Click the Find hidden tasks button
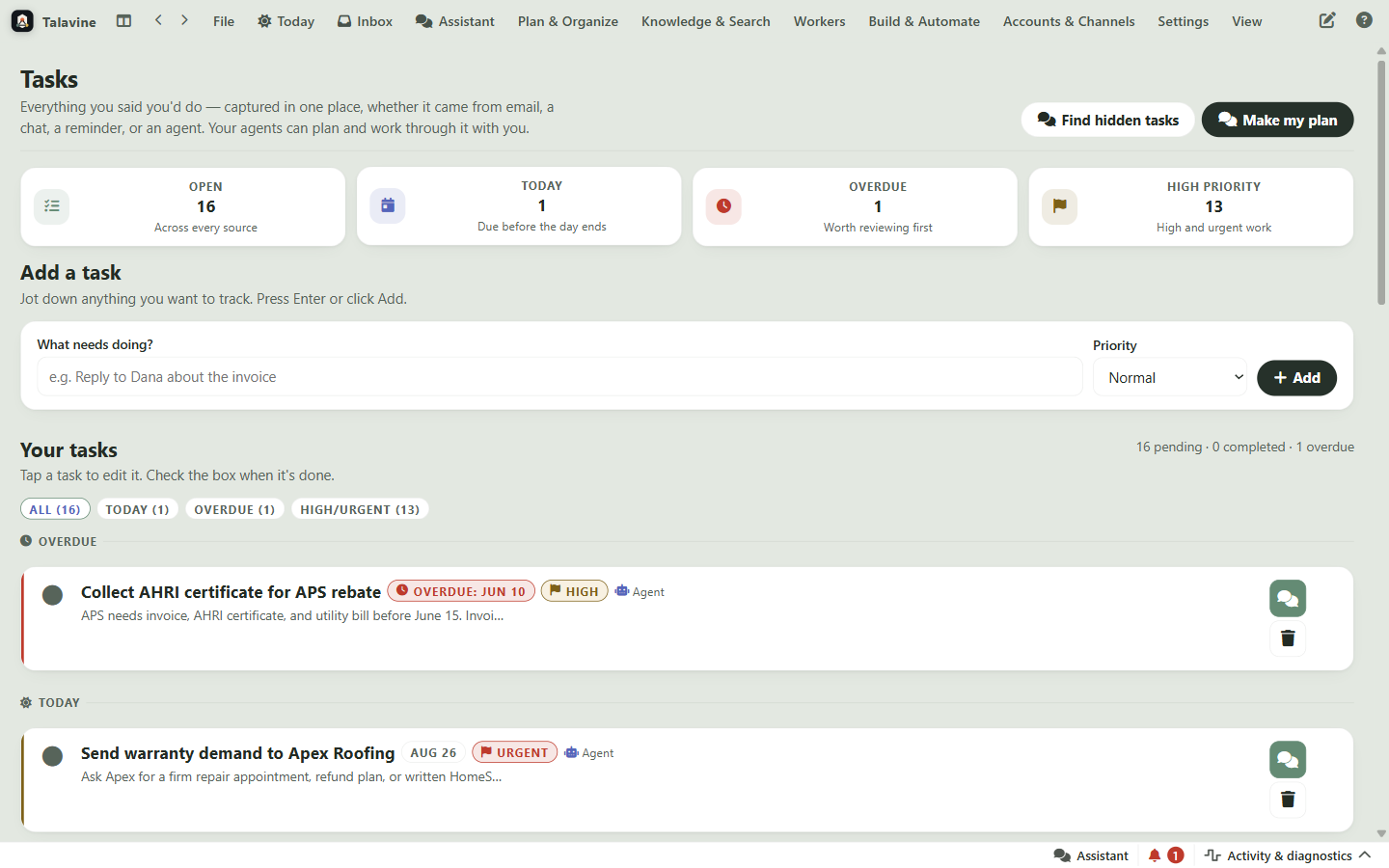The image size is (1389, 868). click(1107, 120)
